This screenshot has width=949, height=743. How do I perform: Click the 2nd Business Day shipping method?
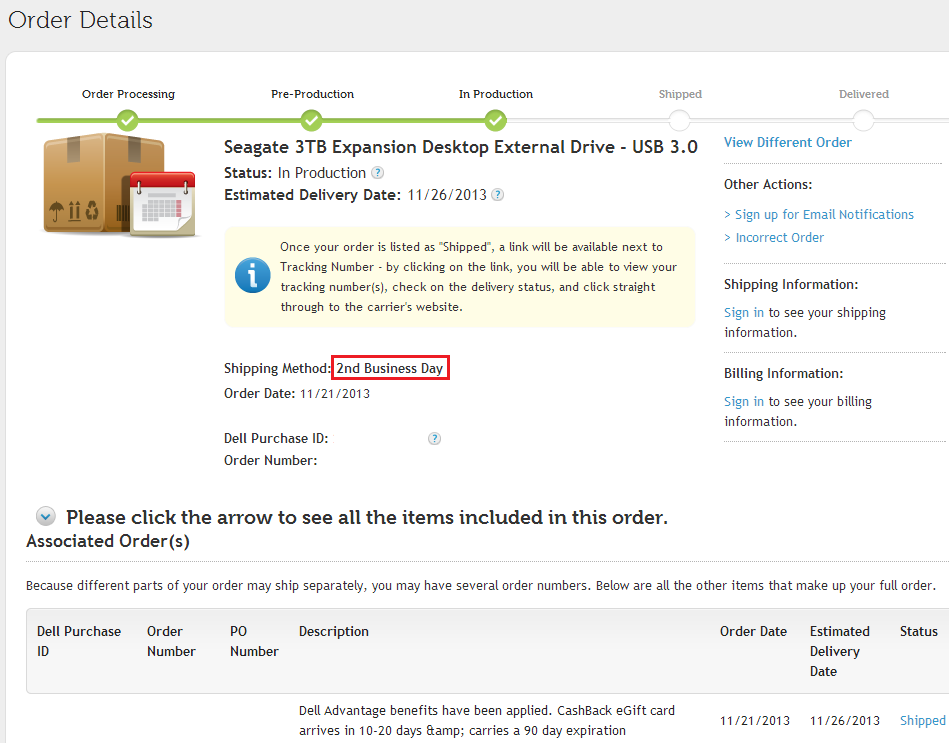pos(390,368)
